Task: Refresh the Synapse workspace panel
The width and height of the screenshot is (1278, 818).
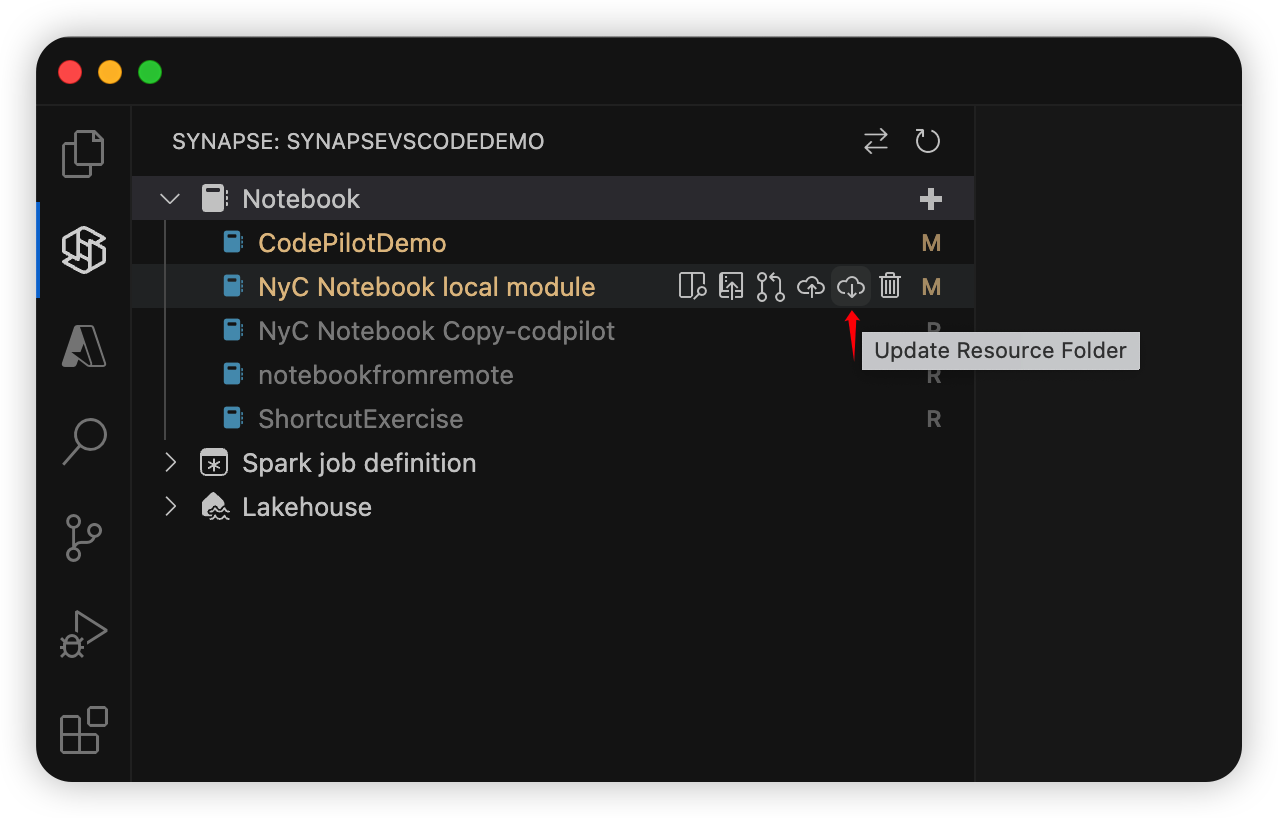Action: click(x=928, y=141)
